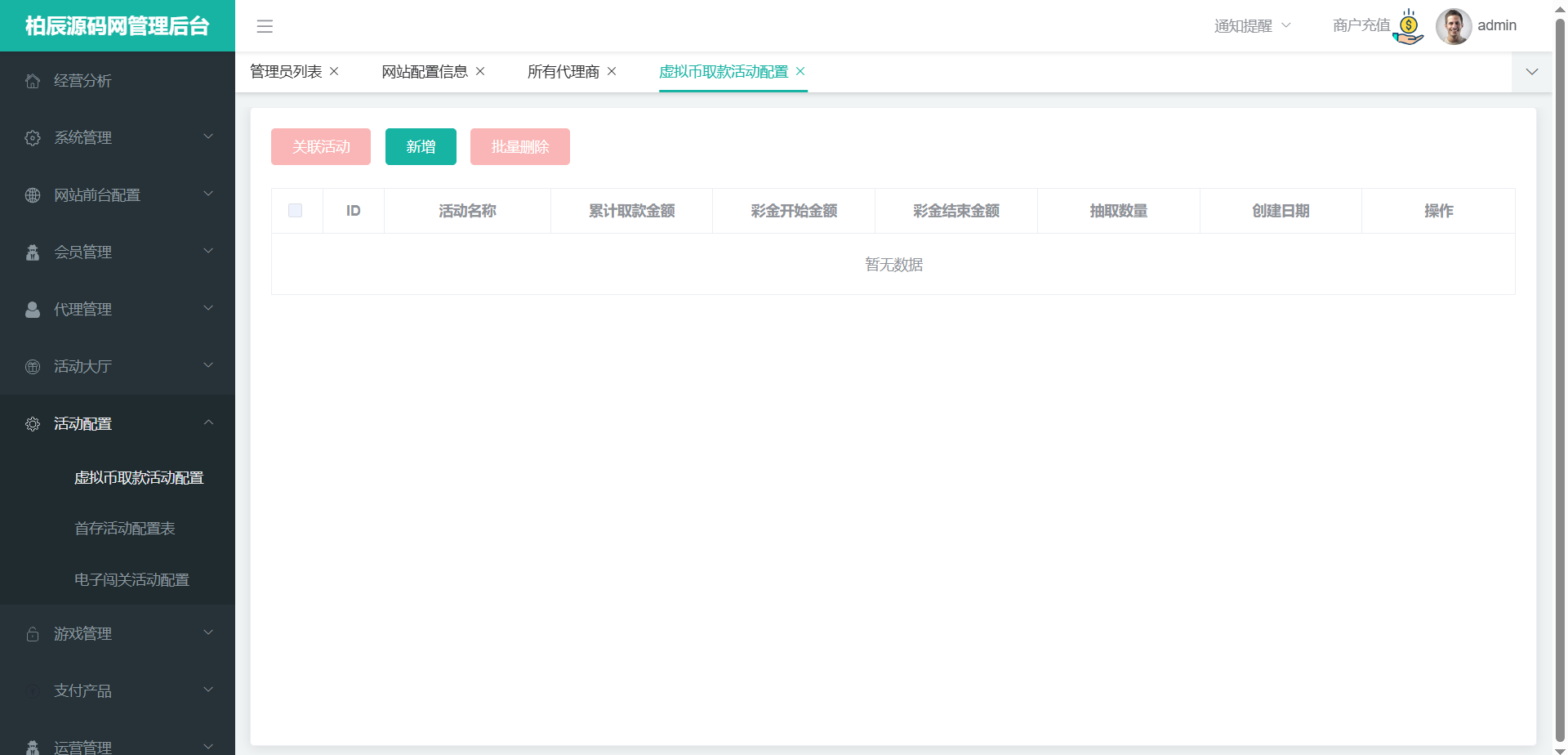Click the 商户充值 link
The width and height of the screenshot is (1568, 755).
tap(1361, 25)
